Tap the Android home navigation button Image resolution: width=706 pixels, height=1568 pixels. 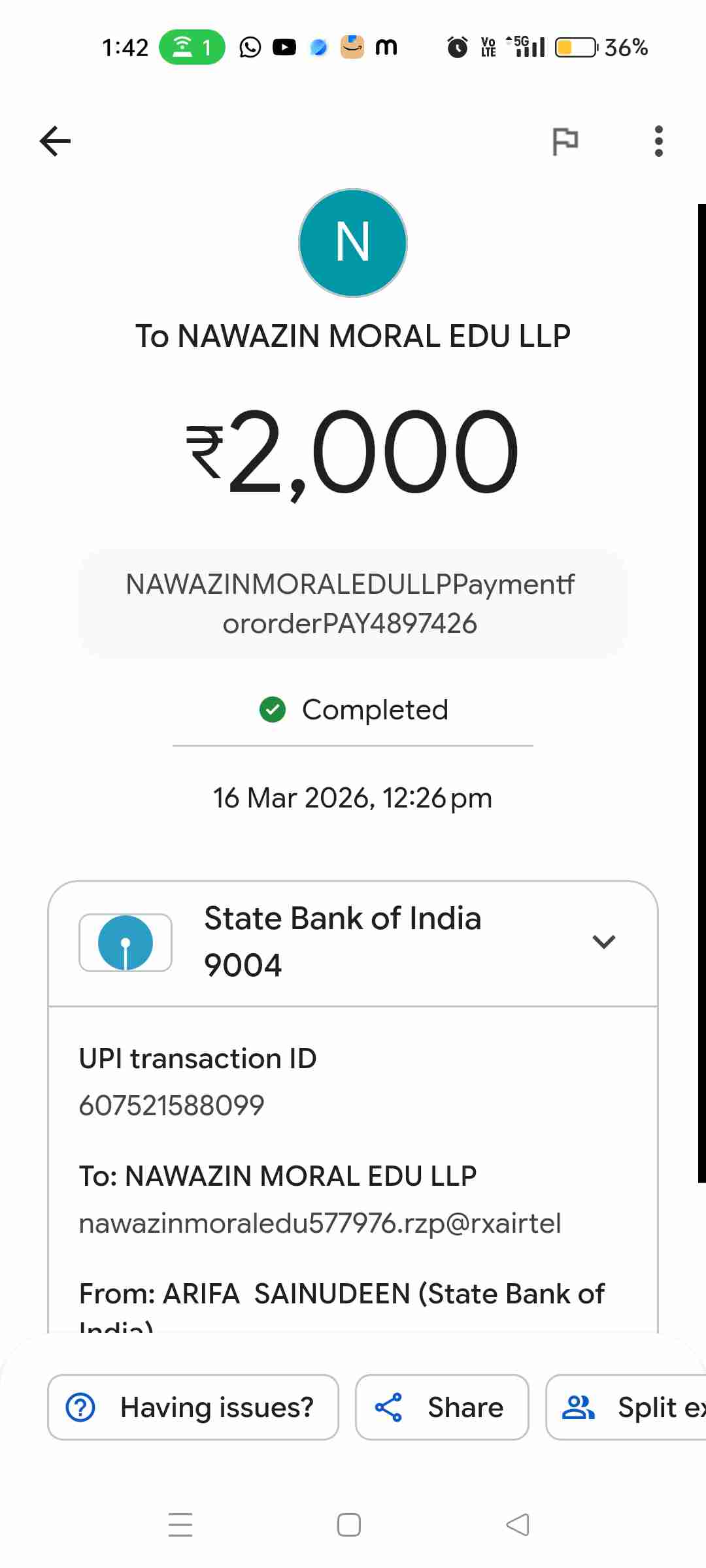349,1525
